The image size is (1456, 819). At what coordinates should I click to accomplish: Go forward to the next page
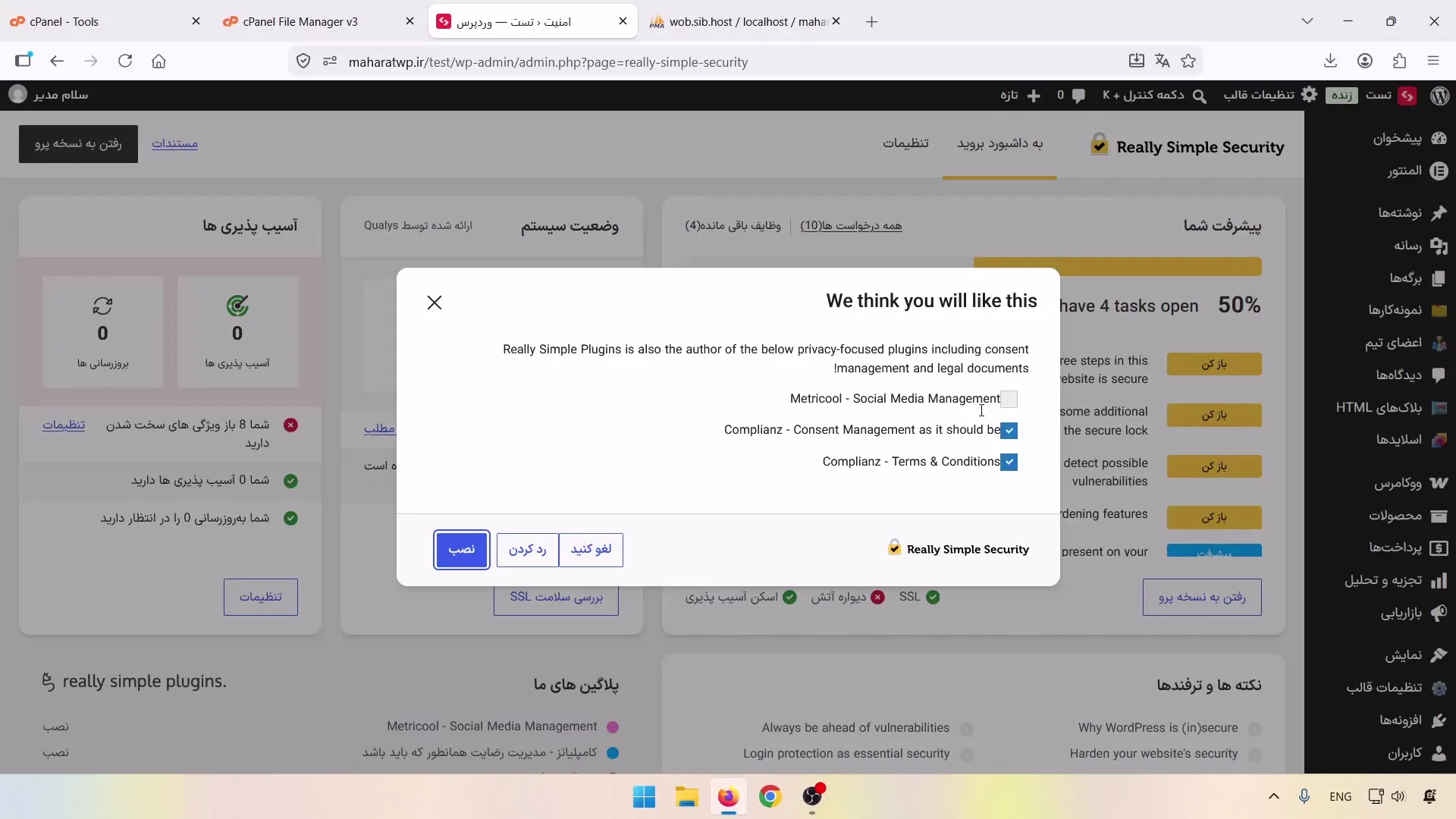(x=91, y=61)
